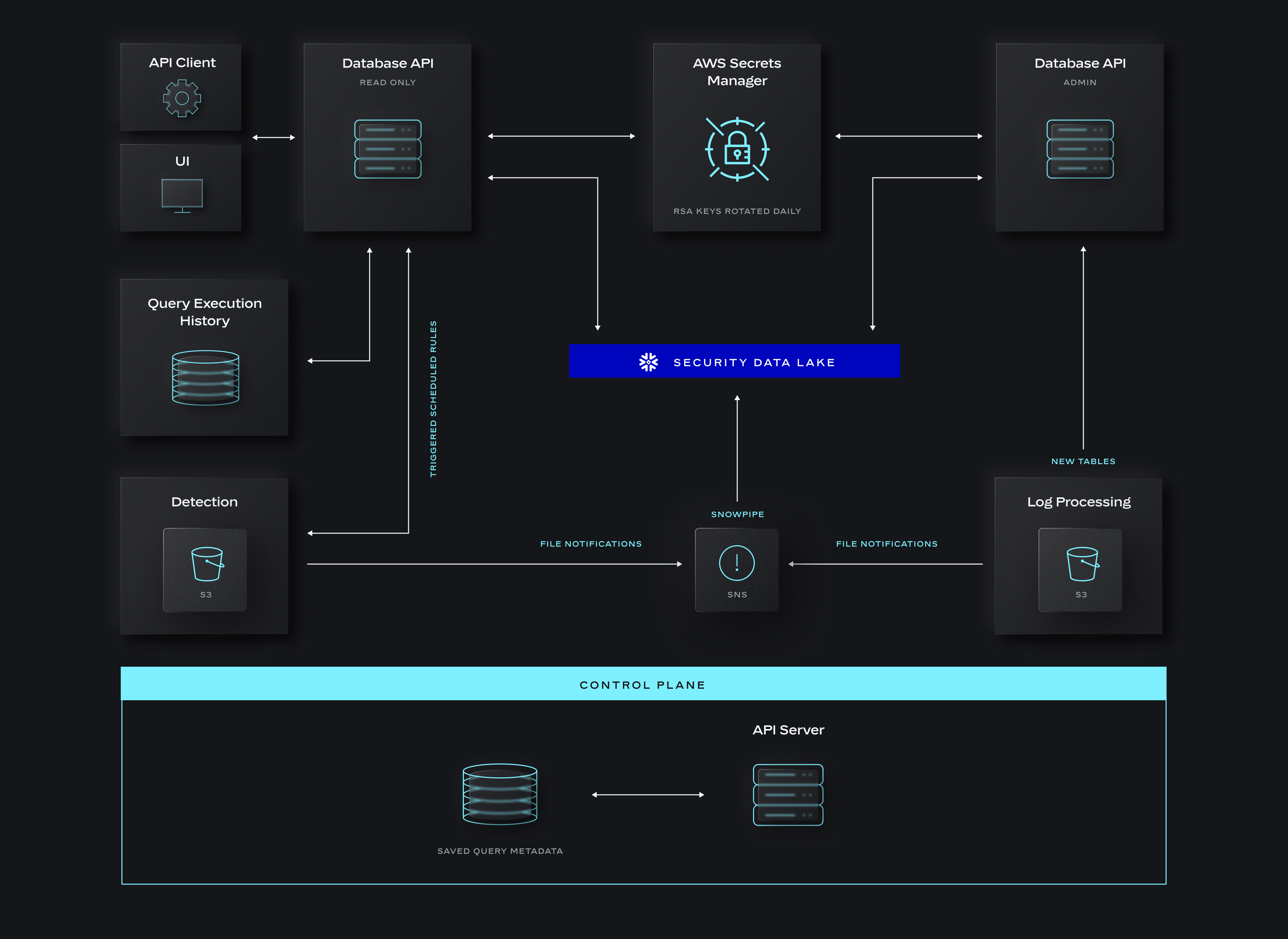
Task: Open the Security Data Lake banner
Action: [x=734, y=361]
